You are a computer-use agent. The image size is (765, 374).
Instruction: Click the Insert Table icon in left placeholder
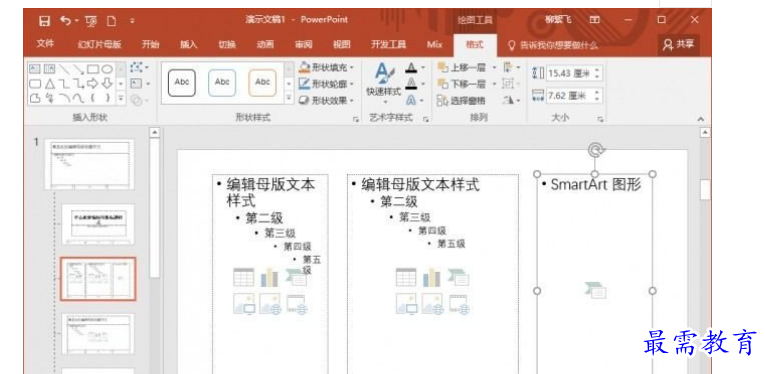243,276
